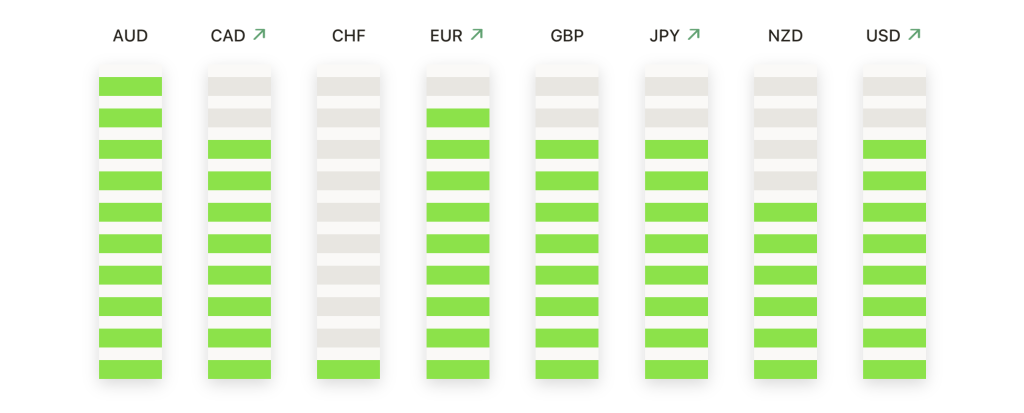Click the top gray bar in JPY column
This screenshot has height=413, width=1024.
pyautogui.click(x=677, y=86)
